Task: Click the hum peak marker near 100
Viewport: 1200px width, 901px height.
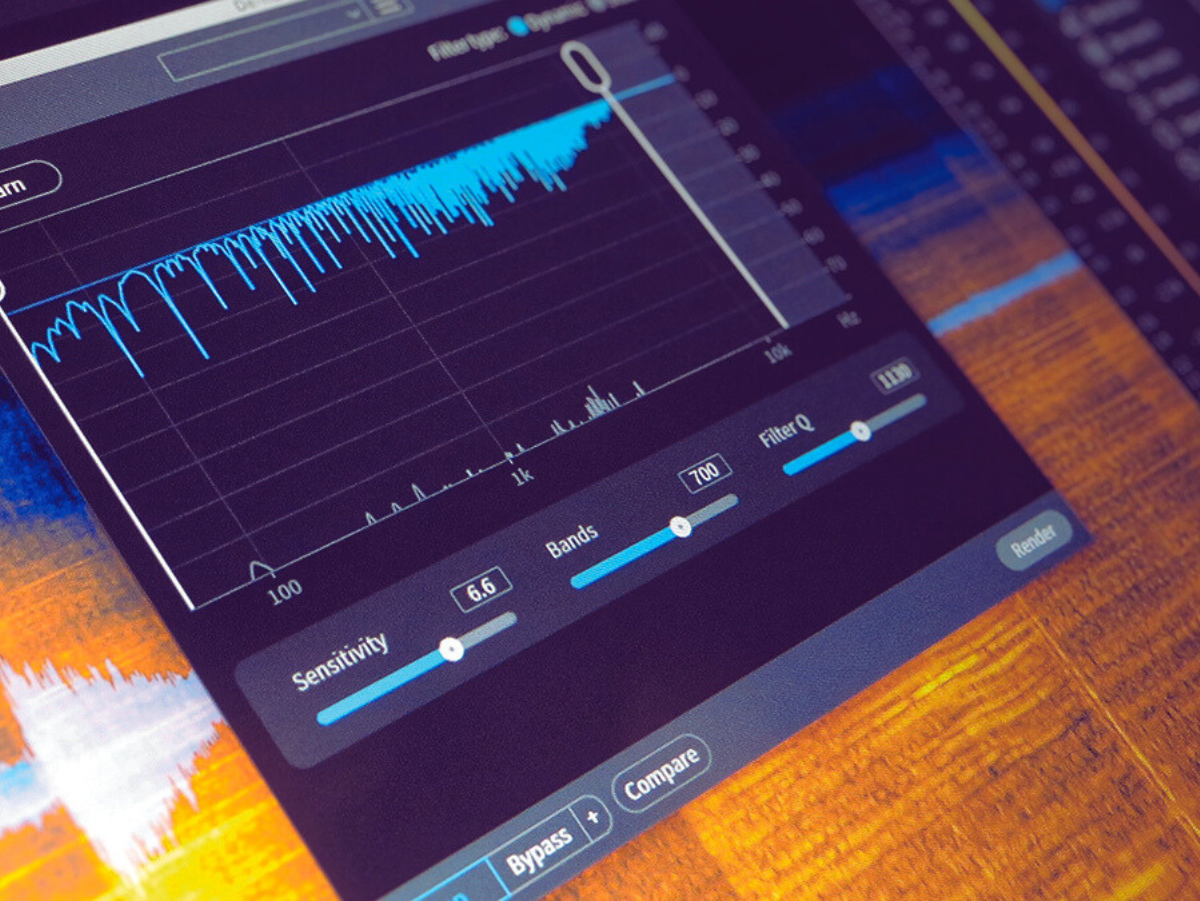Action: pos(261,569)
